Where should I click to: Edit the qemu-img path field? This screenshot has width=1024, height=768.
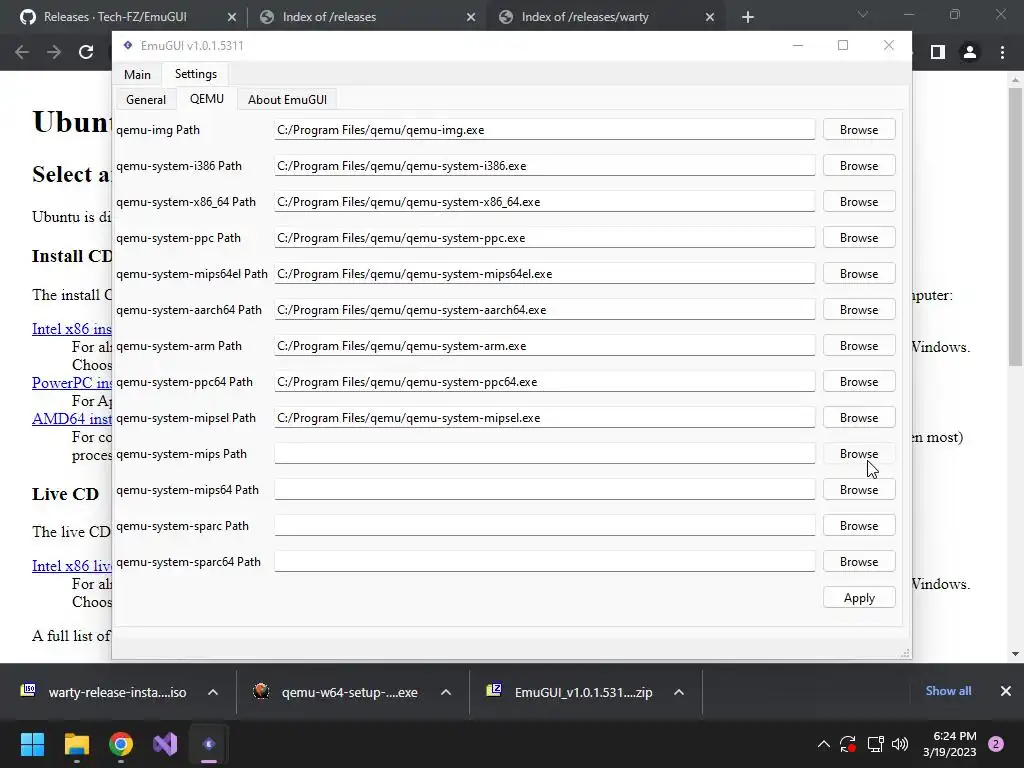coord(545,130)
